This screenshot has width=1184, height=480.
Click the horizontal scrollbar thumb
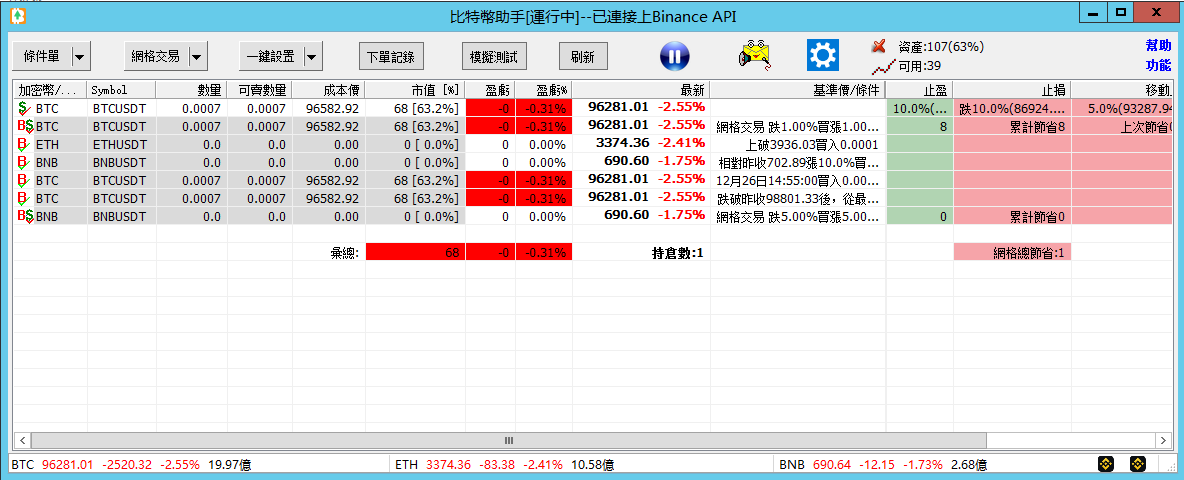509,440
